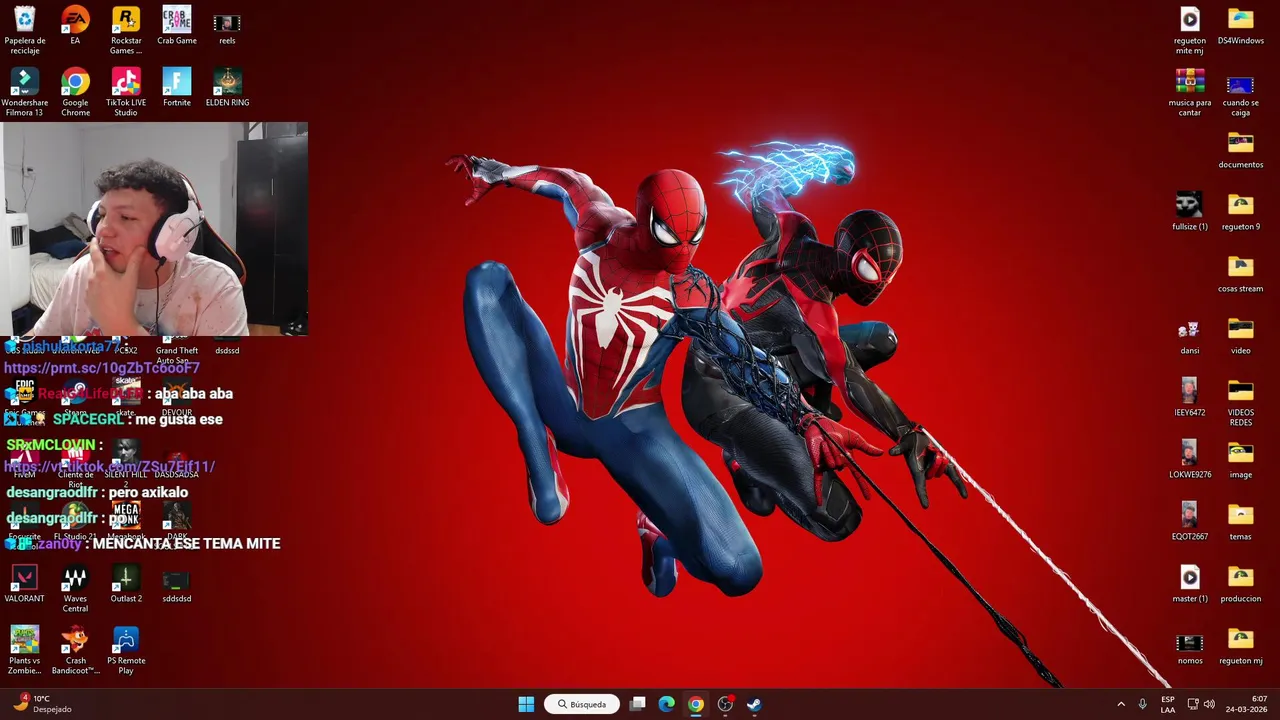Screen dimensions: 1280x720
Task: Open the regueton mite mj media file
Action: point(1189,30)
